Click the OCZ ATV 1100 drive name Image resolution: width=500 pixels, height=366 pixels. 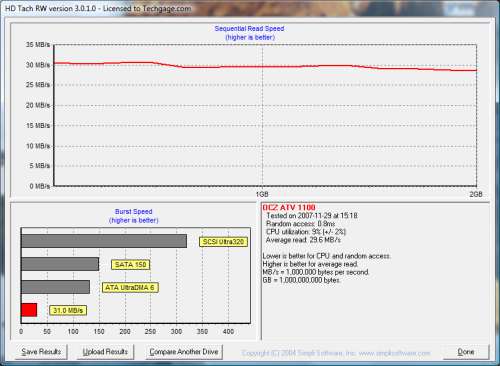pyautogui.click(x=289, y=207)
